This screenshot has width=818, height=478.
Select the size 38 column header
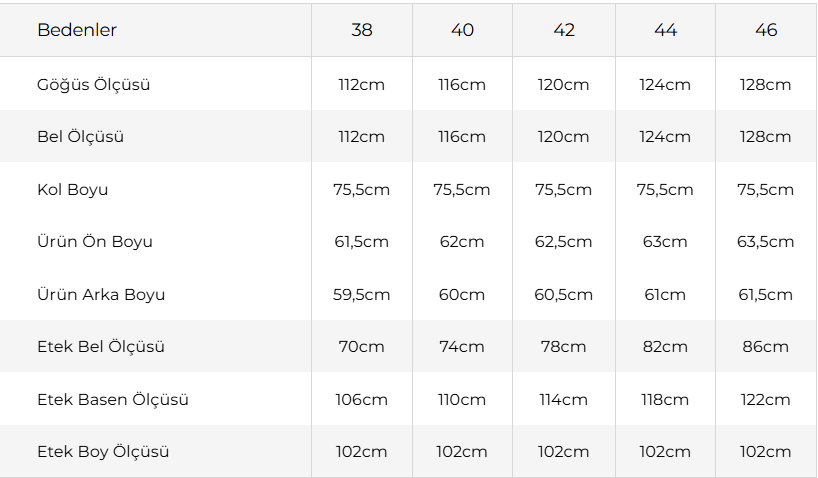click(x=362, y=30)
